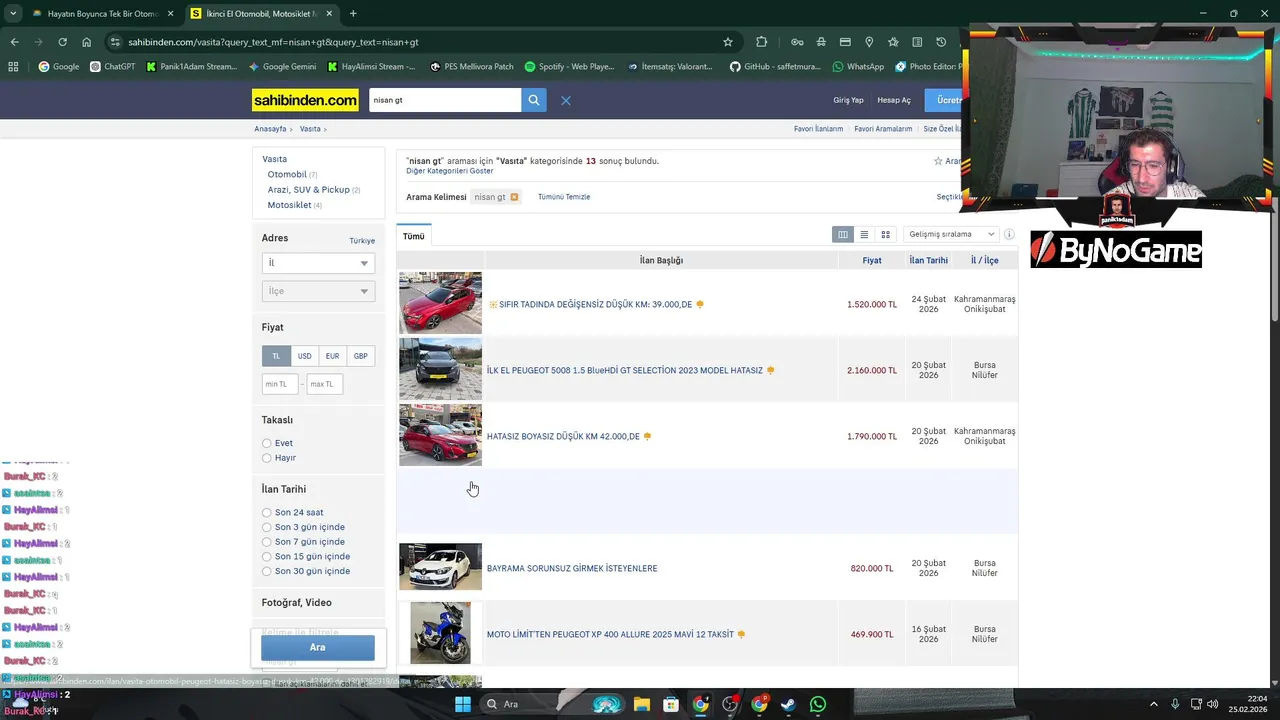The image size is (1280, 720).
Task: Select Son 30 gün içinde option
Action: (267, 571)
